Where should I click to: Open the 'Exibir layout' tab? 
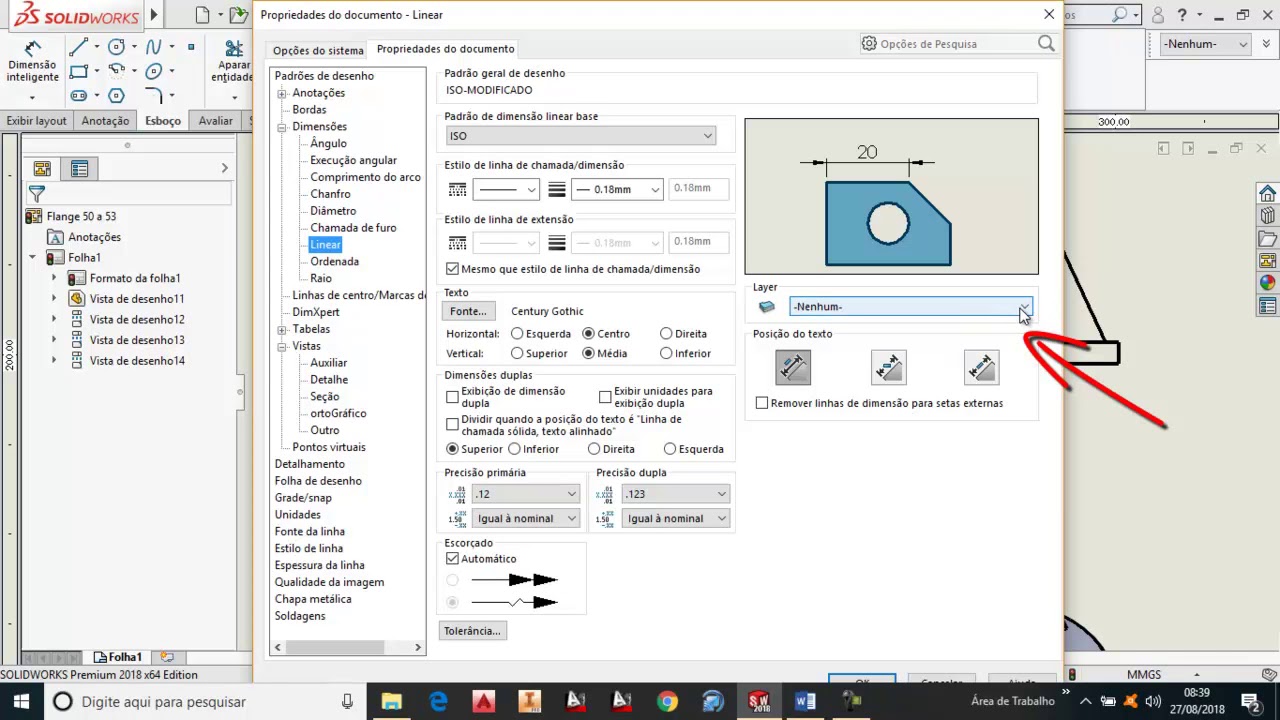36,121
